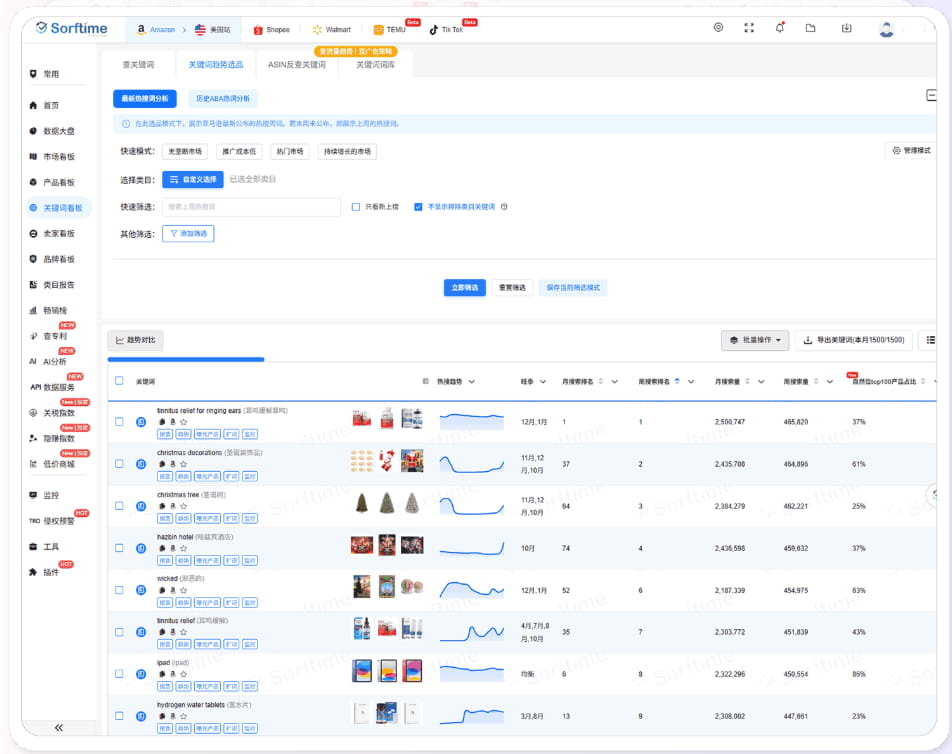Click the fullscreen expand icon in the top bar
This screenshot has width=952, height=754.
point(749,28)
